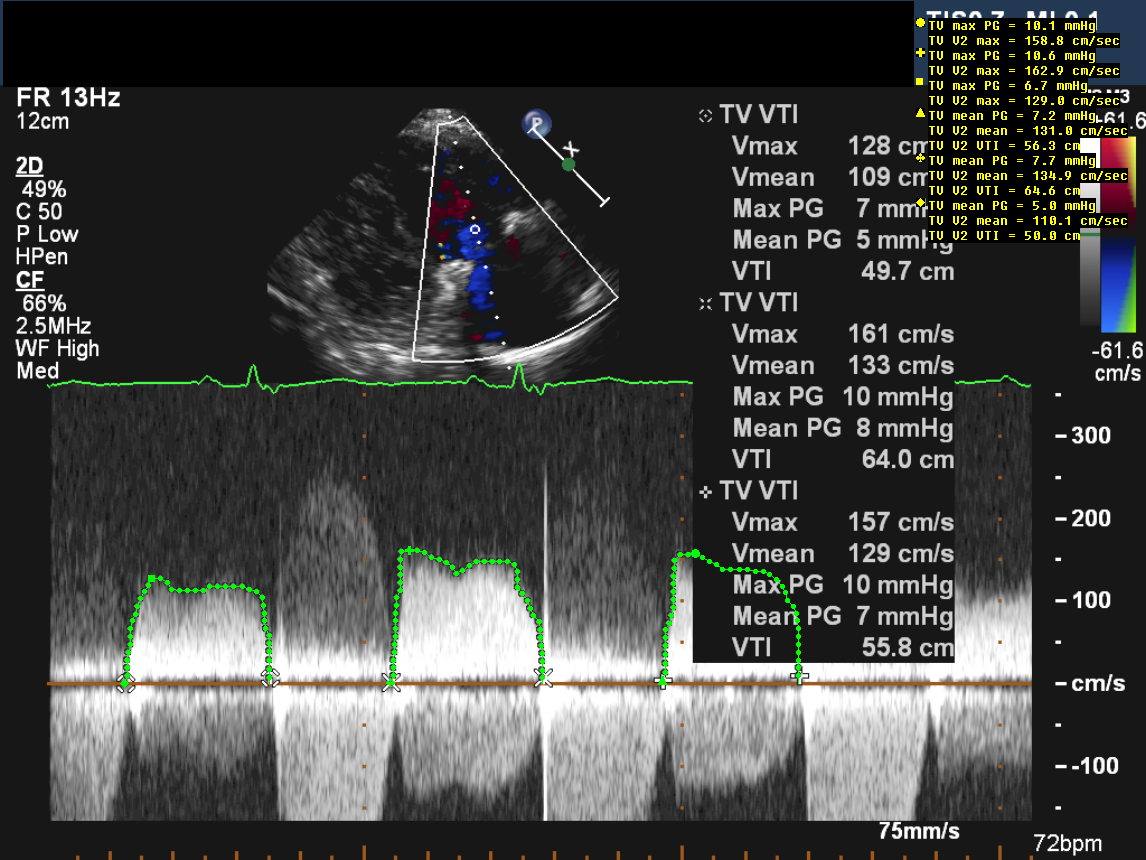Click the X caliper at the second trace start
Screen dimensions: 1146x860
391,682
